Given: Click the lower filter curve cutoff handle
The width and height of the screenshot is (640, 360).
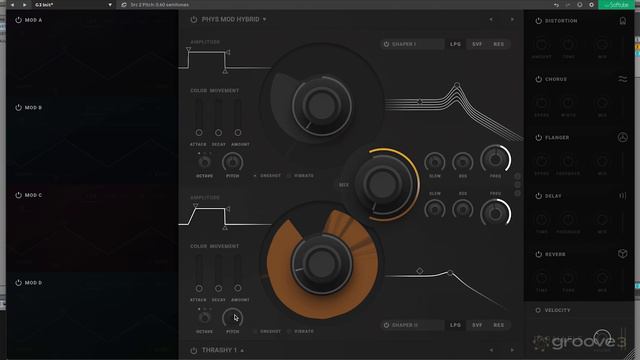Looking at the screenshot, I should 450,272.
